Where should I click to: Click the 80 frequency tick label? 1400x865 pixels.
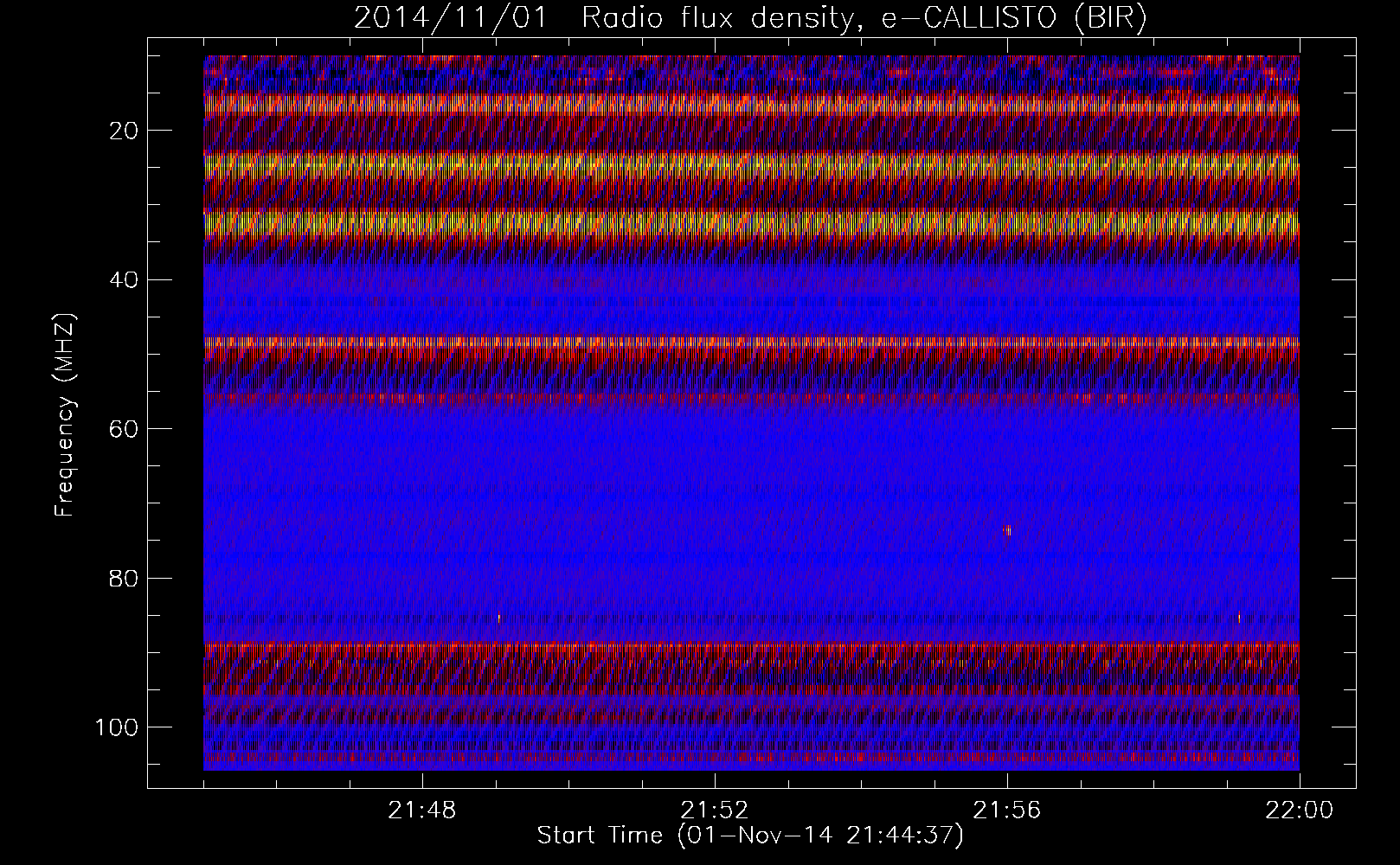click(124, 577)
